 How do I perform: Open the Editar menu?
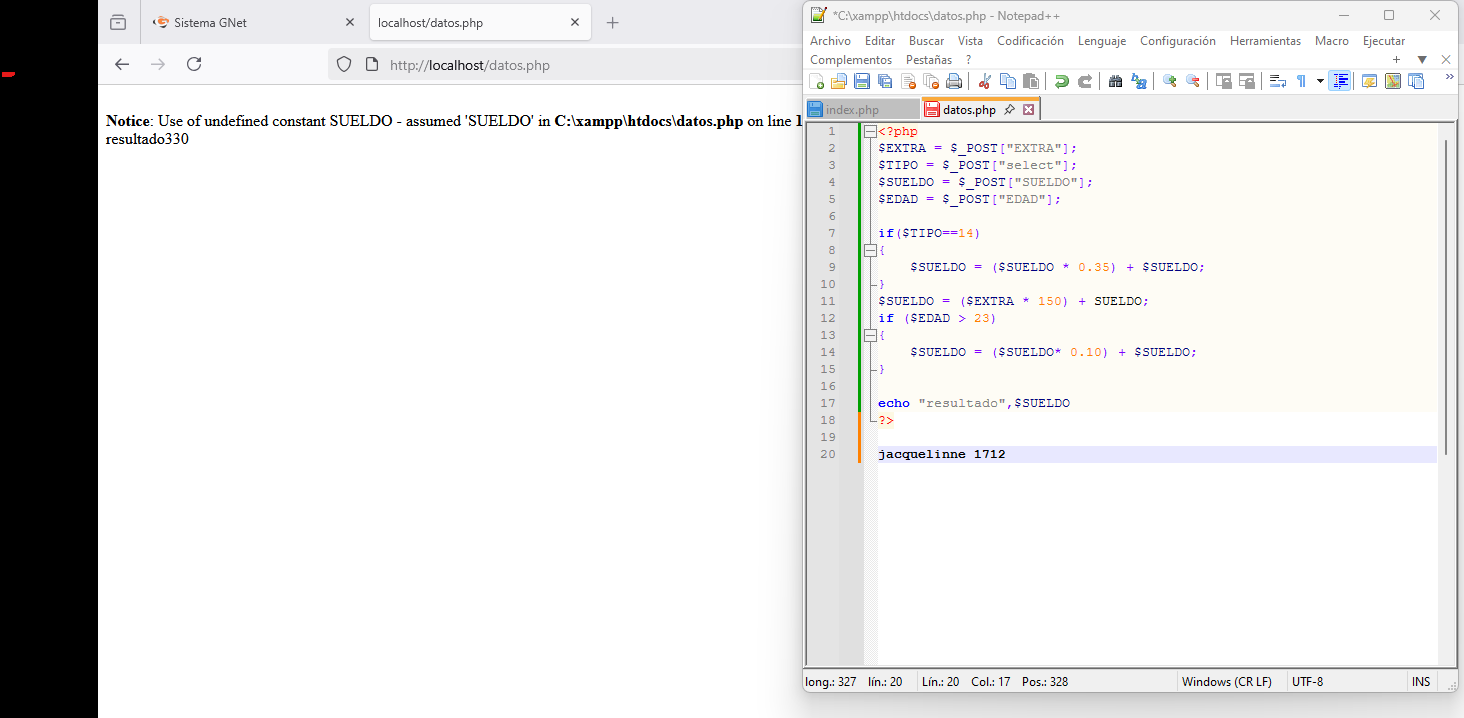pos(880,41)
